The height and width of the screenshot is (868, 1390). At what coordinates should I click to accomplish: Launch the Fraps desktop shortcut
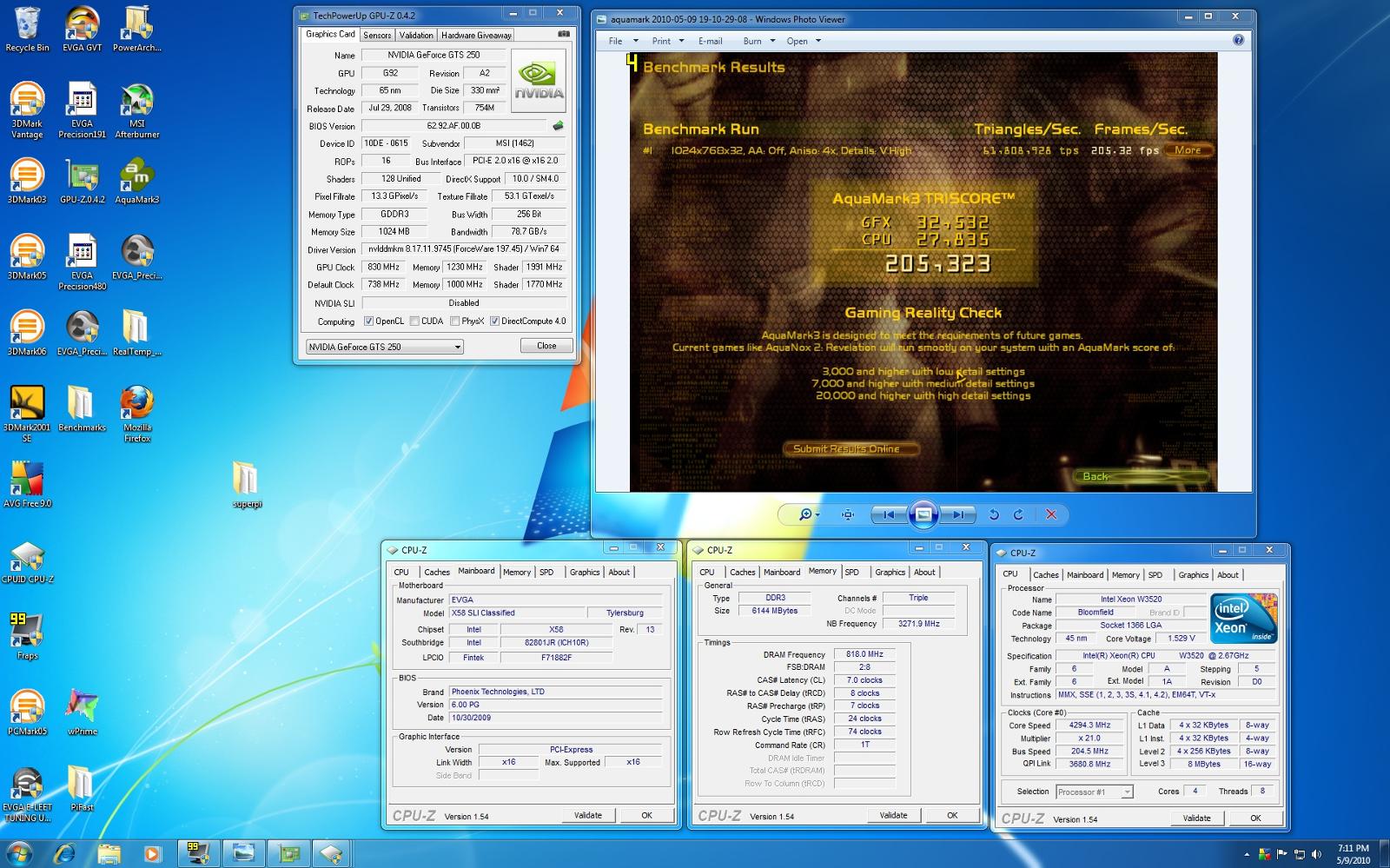click(x=27, y=636)
